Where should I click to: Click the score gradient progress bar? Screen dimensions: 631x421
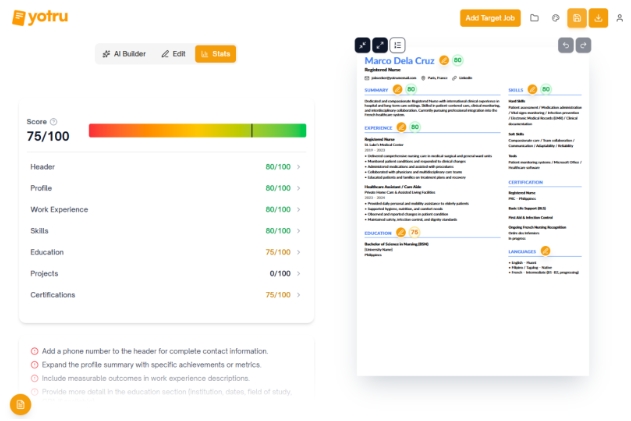coord(197,130)
